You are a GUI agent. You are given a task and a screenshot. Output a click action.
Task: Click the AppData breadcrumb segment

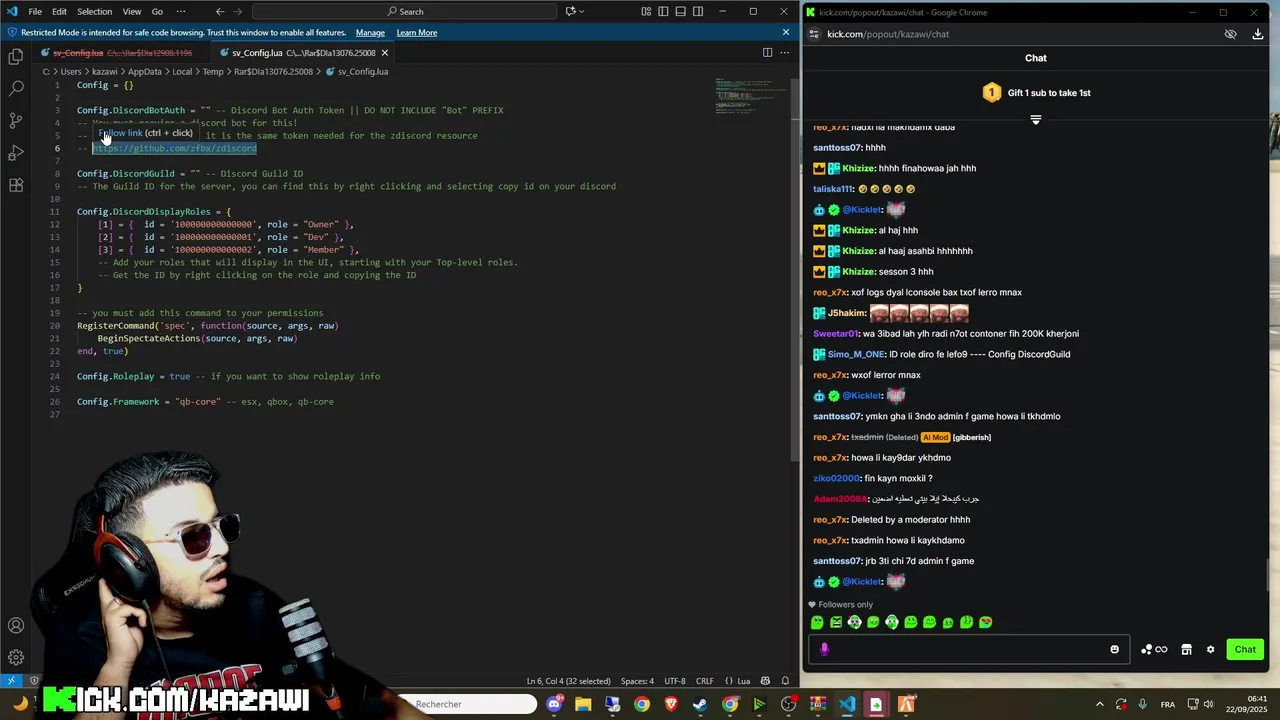[145, 72]
